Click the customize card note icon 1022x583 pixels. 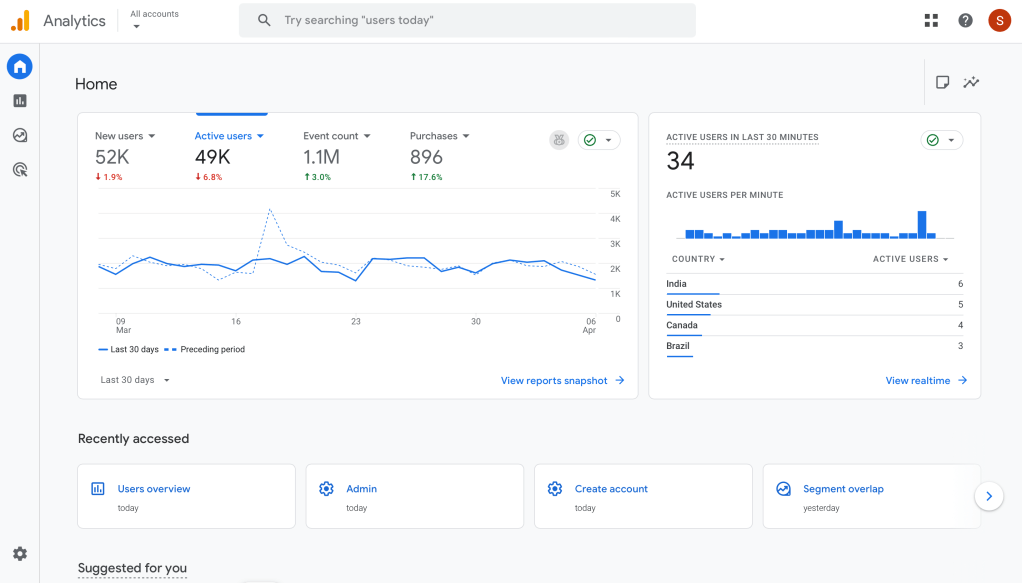click(x=942, y=83)
